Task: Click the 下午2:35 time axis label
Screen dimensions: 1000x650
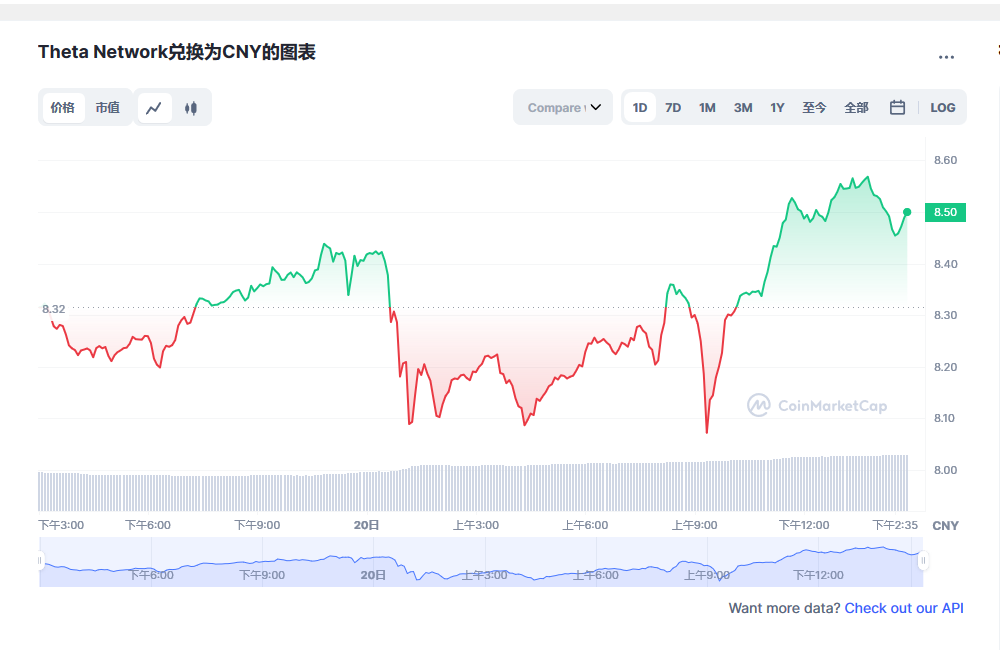Action: click(895, 526)
